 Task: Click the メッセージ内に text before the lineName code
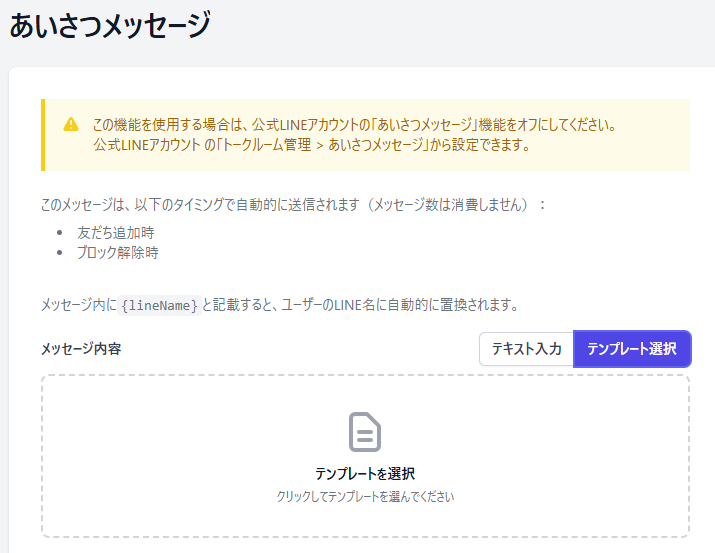coord(78,305)
